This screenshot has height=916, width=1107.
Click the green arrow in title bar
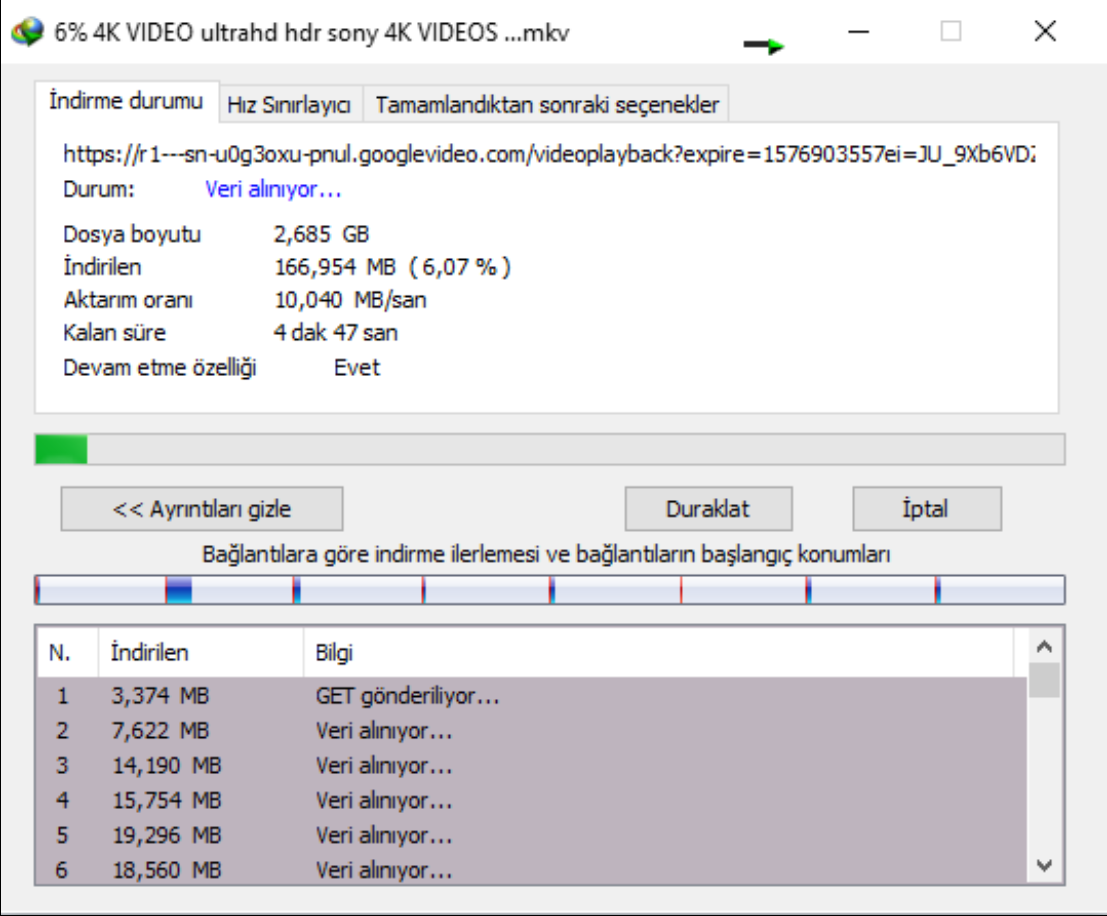click(x=764, y=46)
